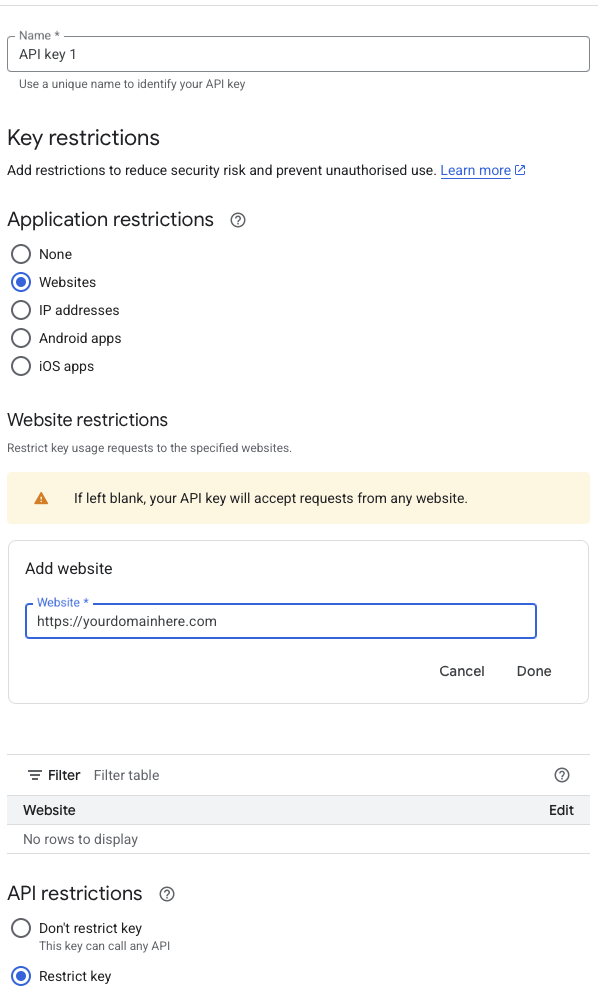
Task: Click the help icon beside Filter table
Action: (x=562, y=775)
